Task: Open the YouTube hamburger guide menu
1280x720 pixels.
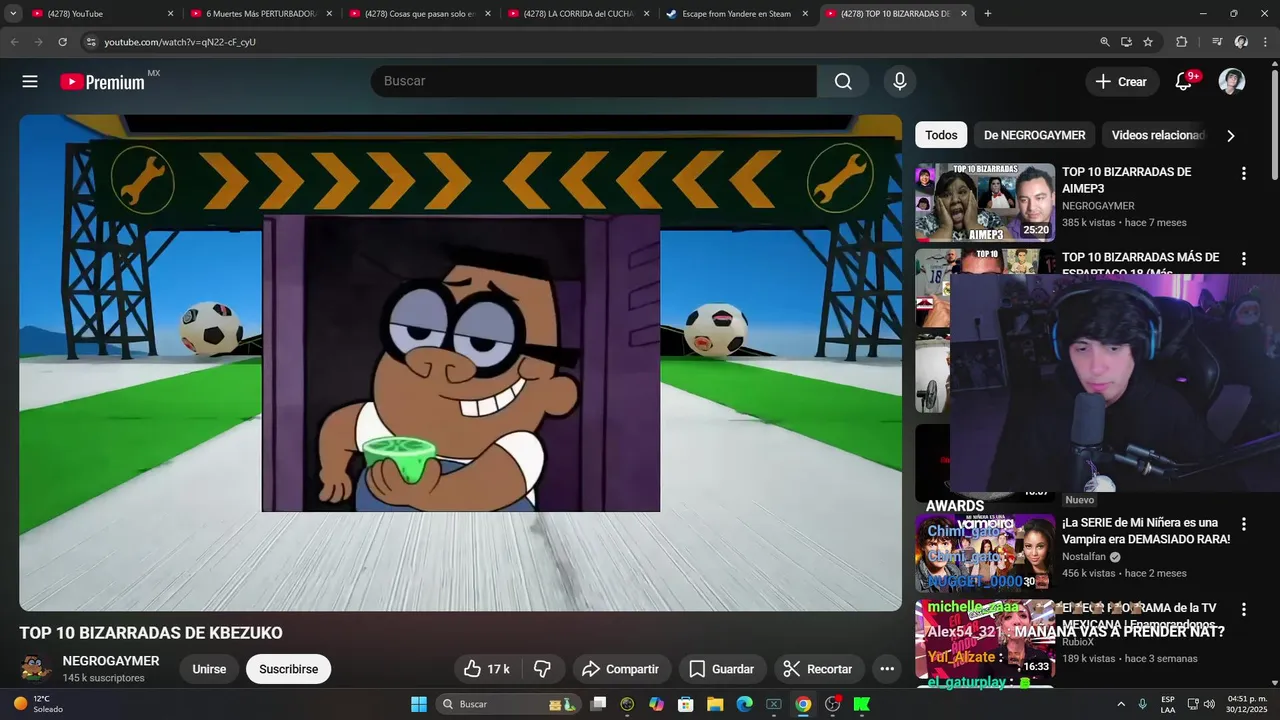Action: click(30, 82)
